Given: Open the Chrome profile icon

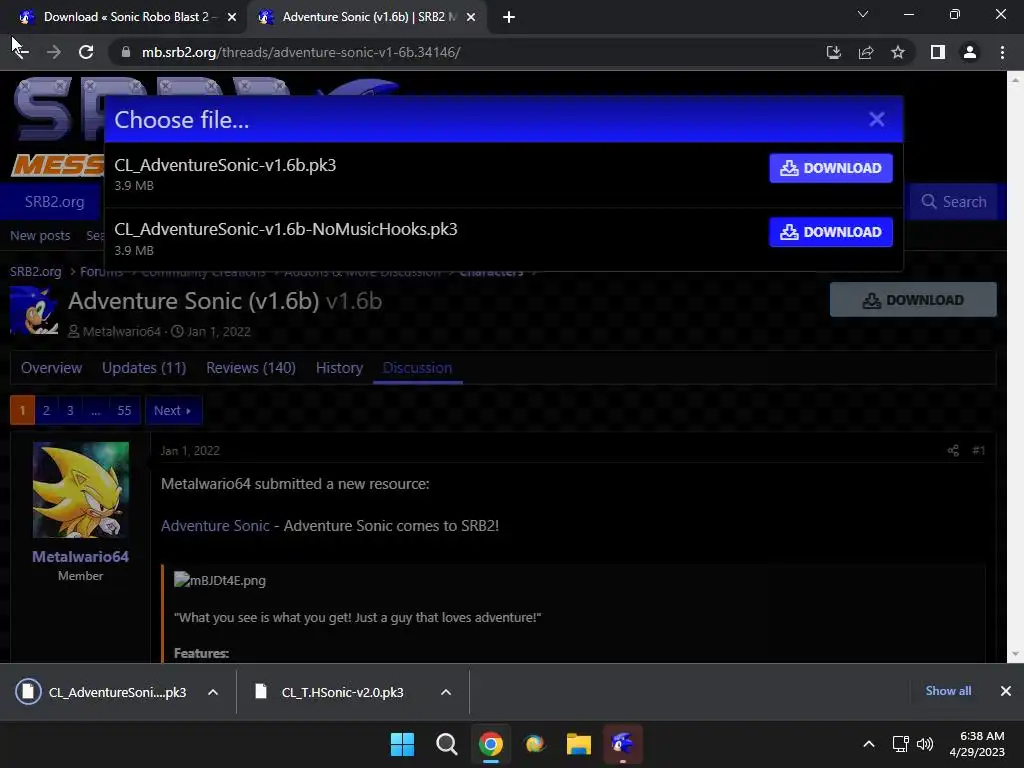Looking at the screenshot, I should [970, 52].
